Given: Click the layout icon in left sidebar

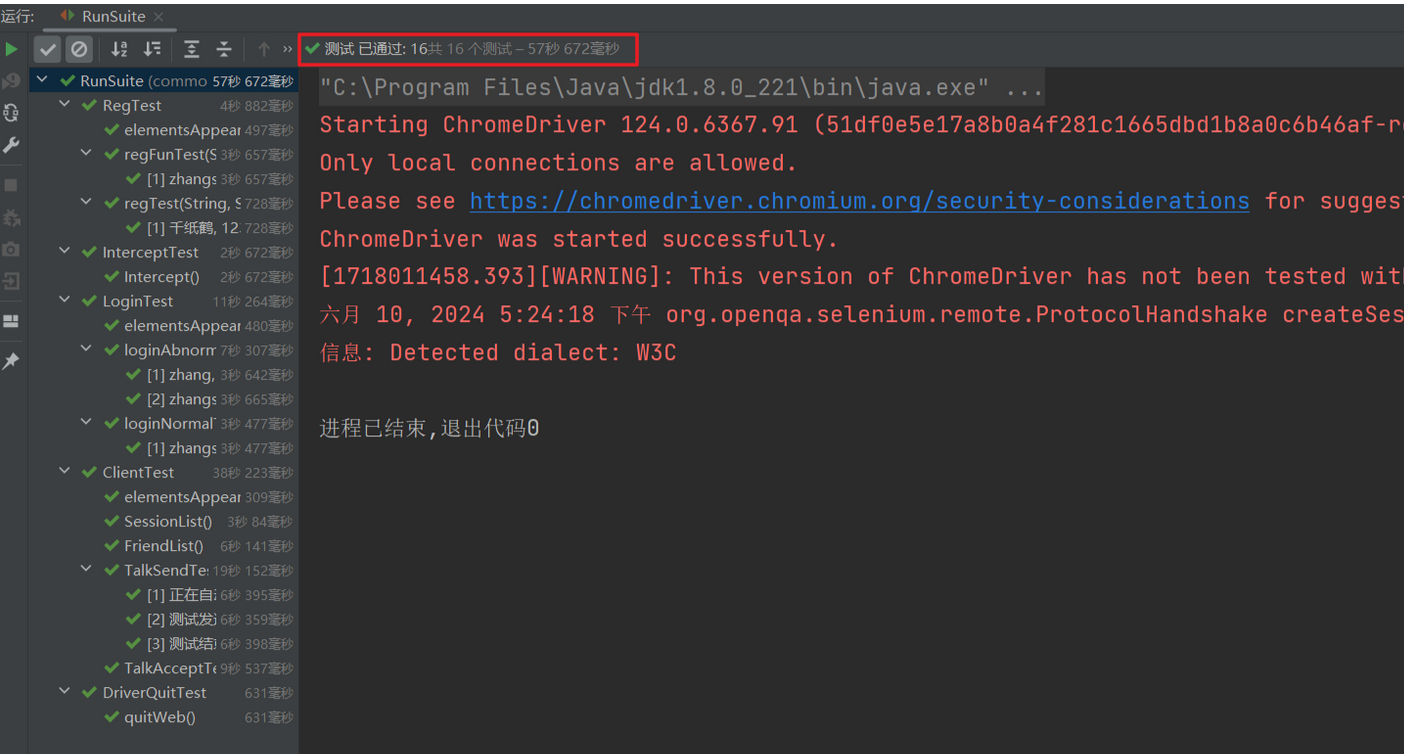Looking at the screenshot, I should point(11,321).
